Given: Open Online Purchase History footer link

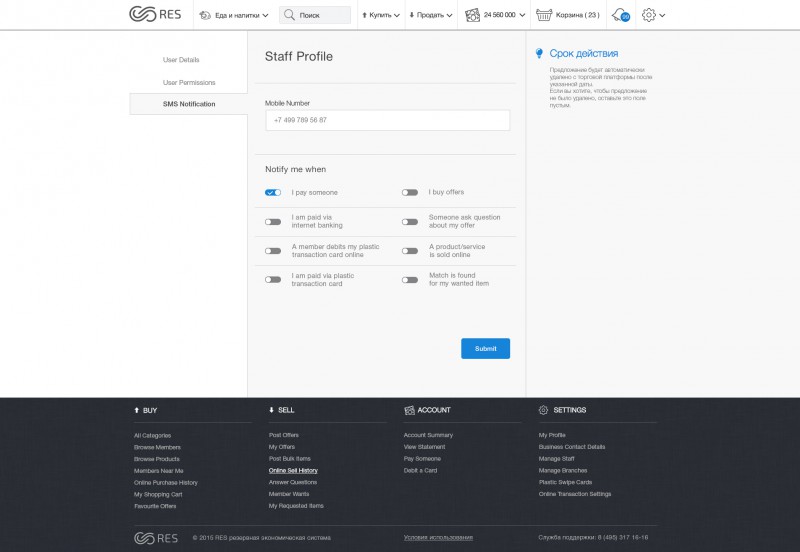Looking at the screenshot, I should 166,482.
